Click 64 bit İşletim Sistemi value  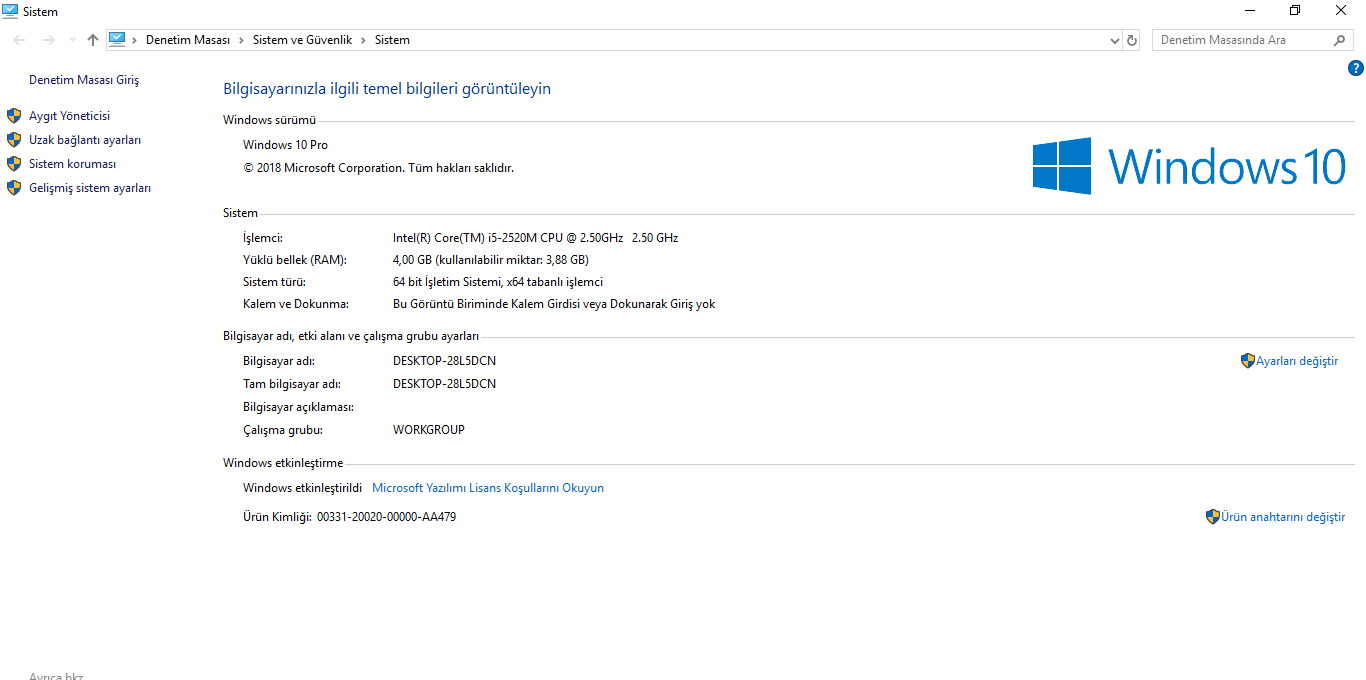(x=498, y=282)
